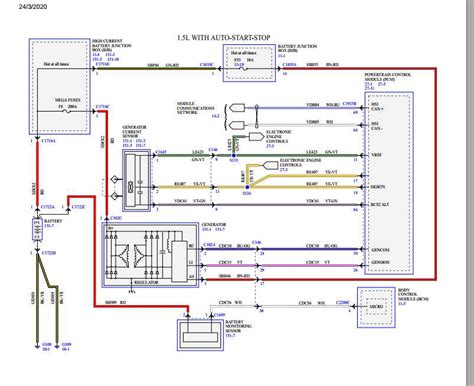Screen dimensions: 474x386
Task: Click the generator current sensor component symbol
Action: [136, 180]
